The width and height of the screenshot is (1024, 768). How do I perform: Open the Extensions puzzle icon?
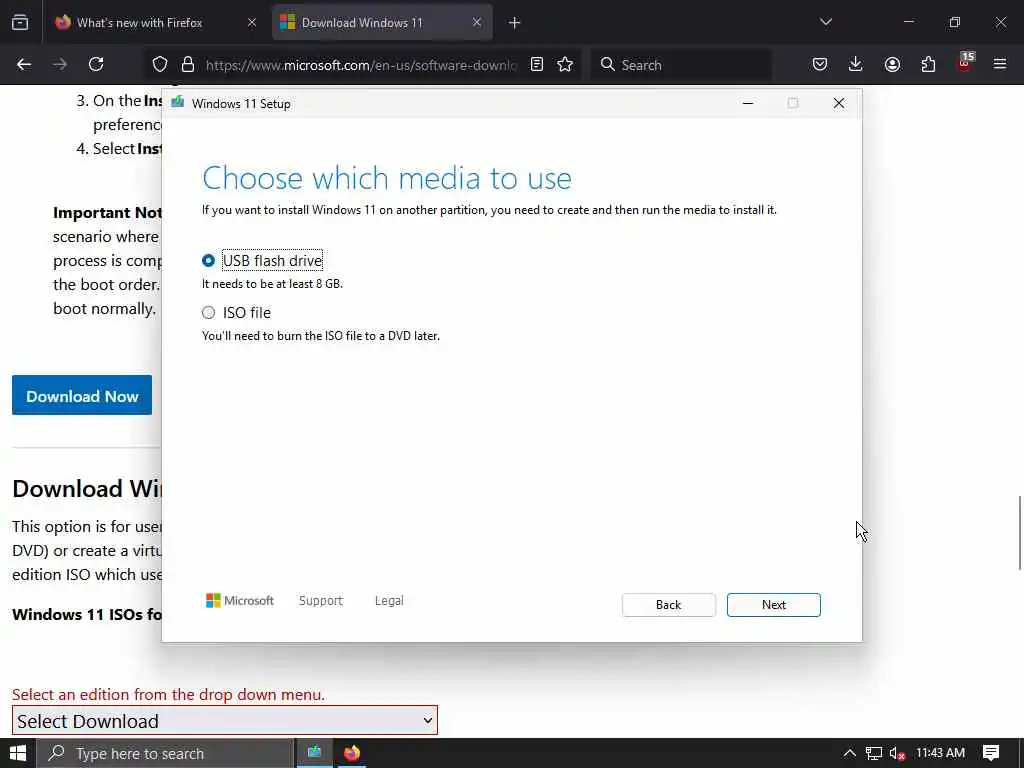(x=928, y=64)
